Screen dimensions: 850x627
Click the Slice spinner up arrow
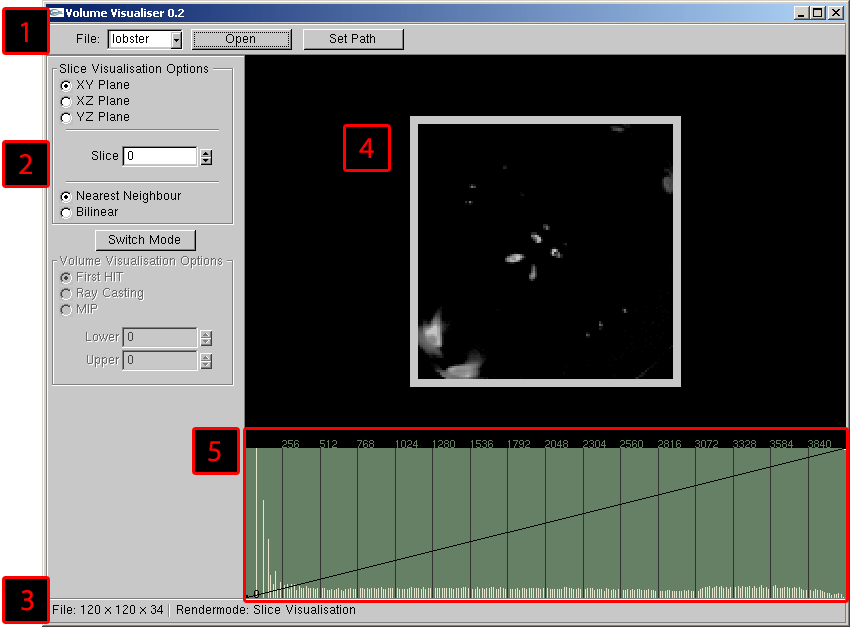tap(206, 152)
